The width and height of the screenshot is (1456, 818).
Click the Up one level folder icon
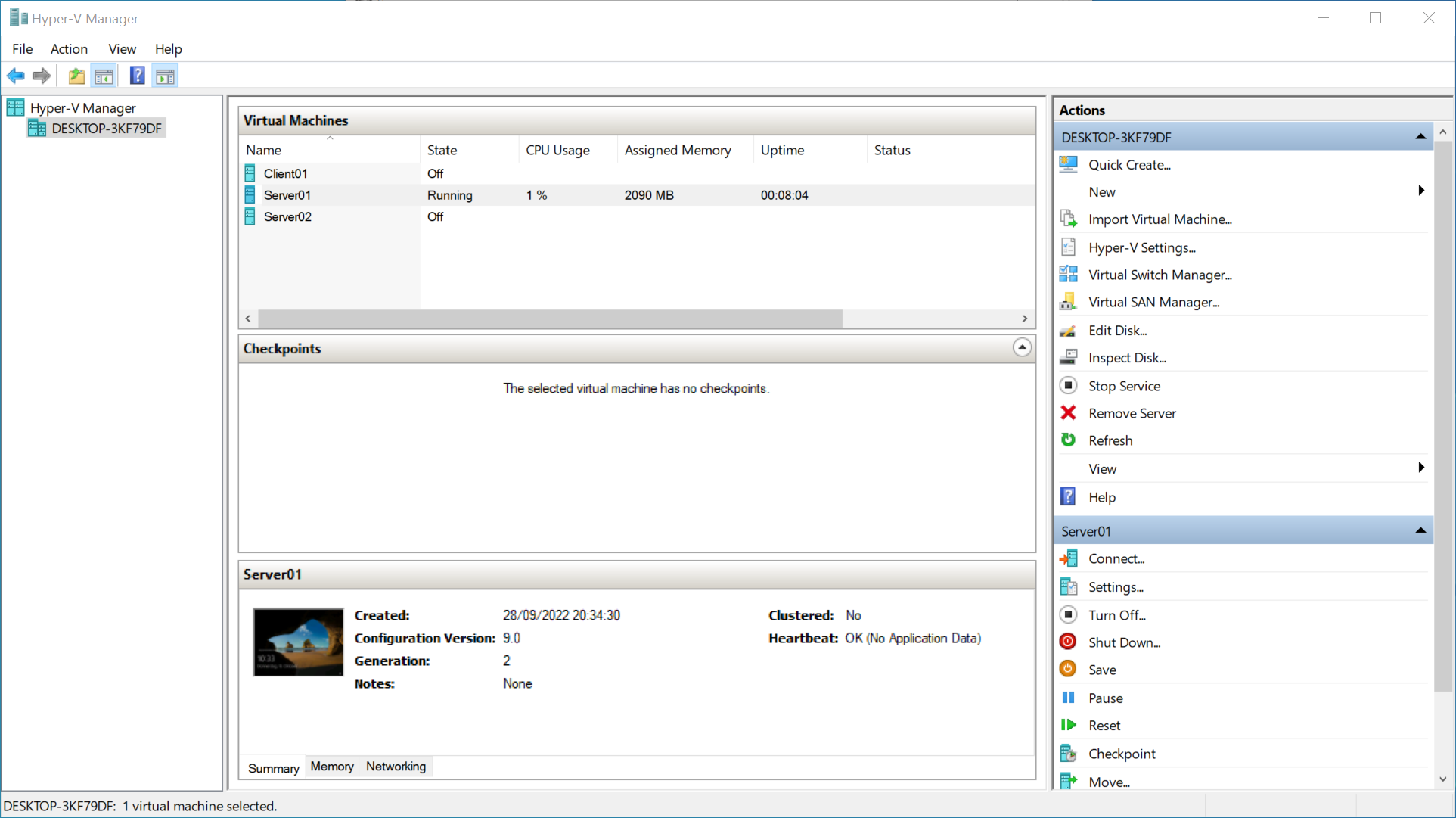[x=76, y=76]
